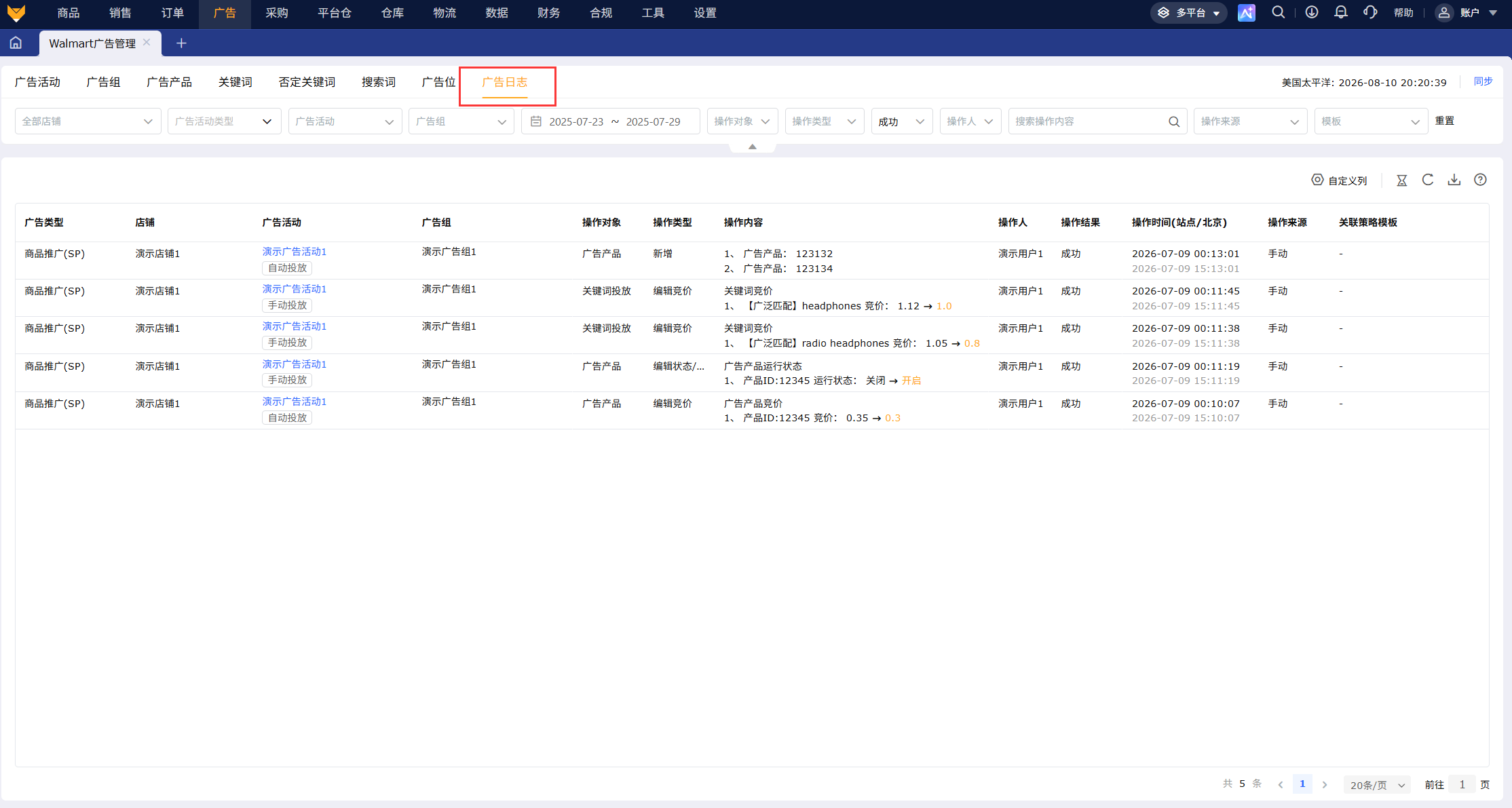This screenshot has width=1512, height=808.
Task: Open the 财务 top menu
Action: (548, 13)
